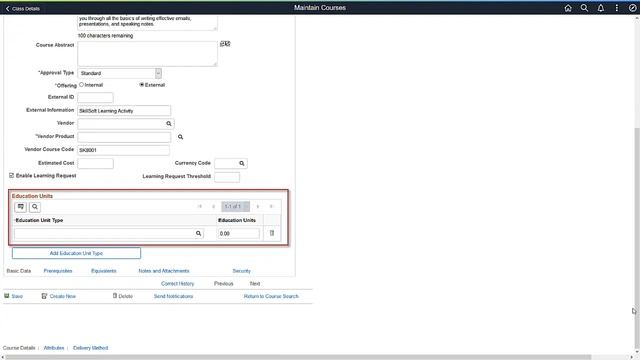This screenshot has width=640, height=360.
Task: Click the Learning Request Threshold field
Action: coord(227,177)
